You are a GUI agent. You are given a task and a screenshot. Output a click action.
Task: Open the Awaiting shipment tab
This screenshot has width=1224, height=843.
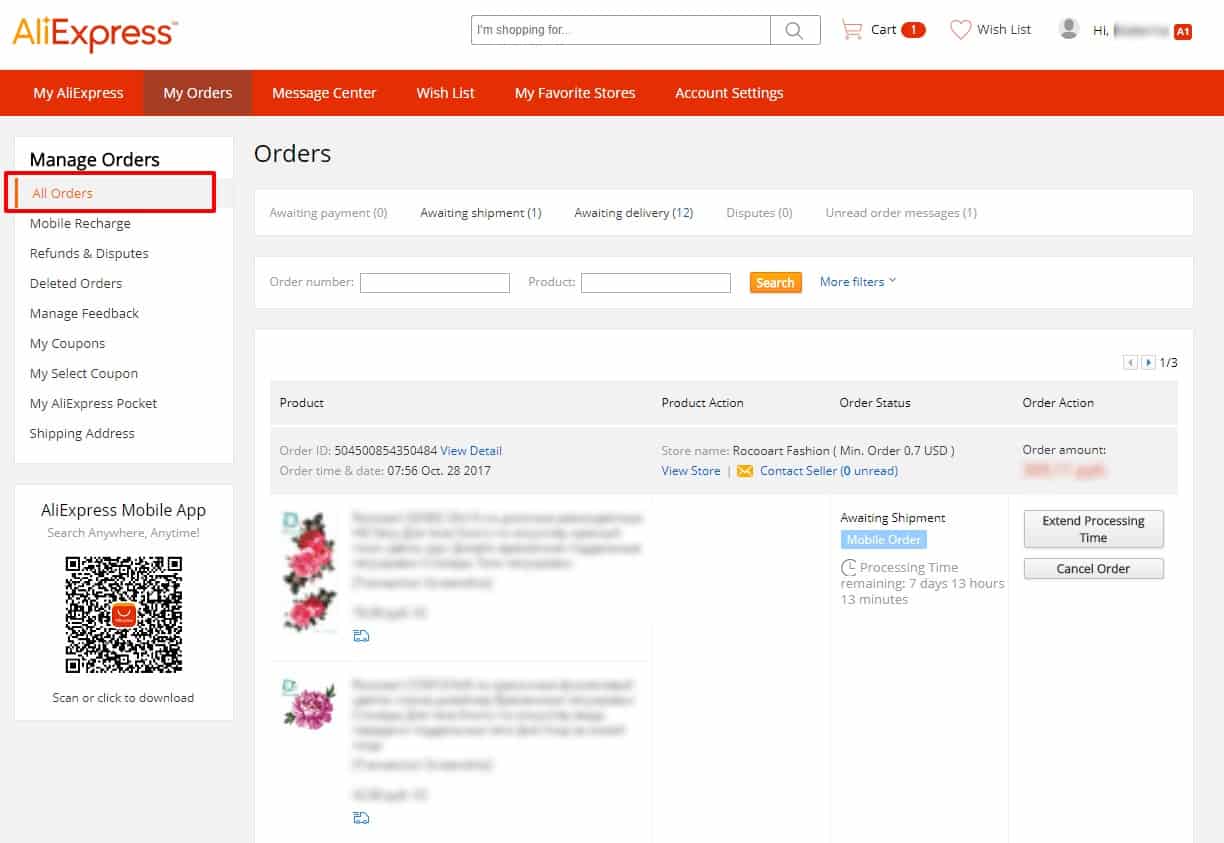click(481, 212)
